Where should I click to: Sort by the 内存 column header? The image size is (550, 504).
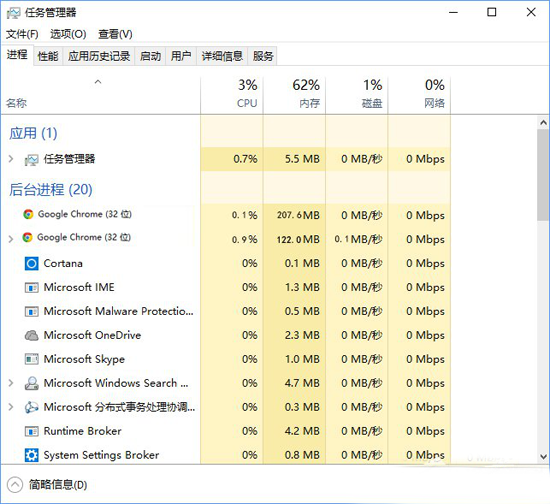click(294, 95)
